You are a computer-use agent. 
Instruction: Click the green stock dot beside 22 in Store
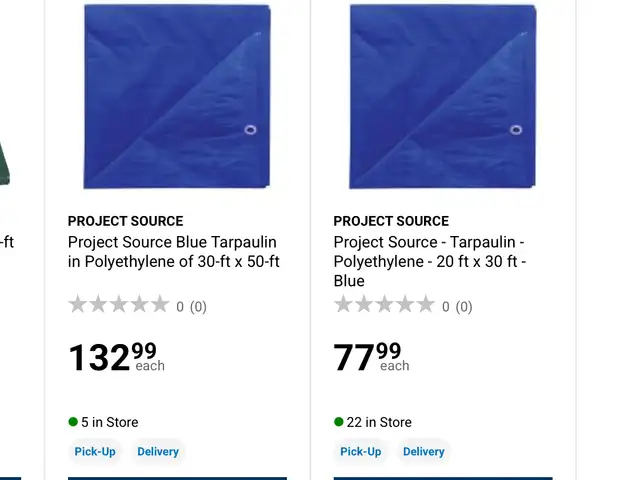(x=339, y=422)
